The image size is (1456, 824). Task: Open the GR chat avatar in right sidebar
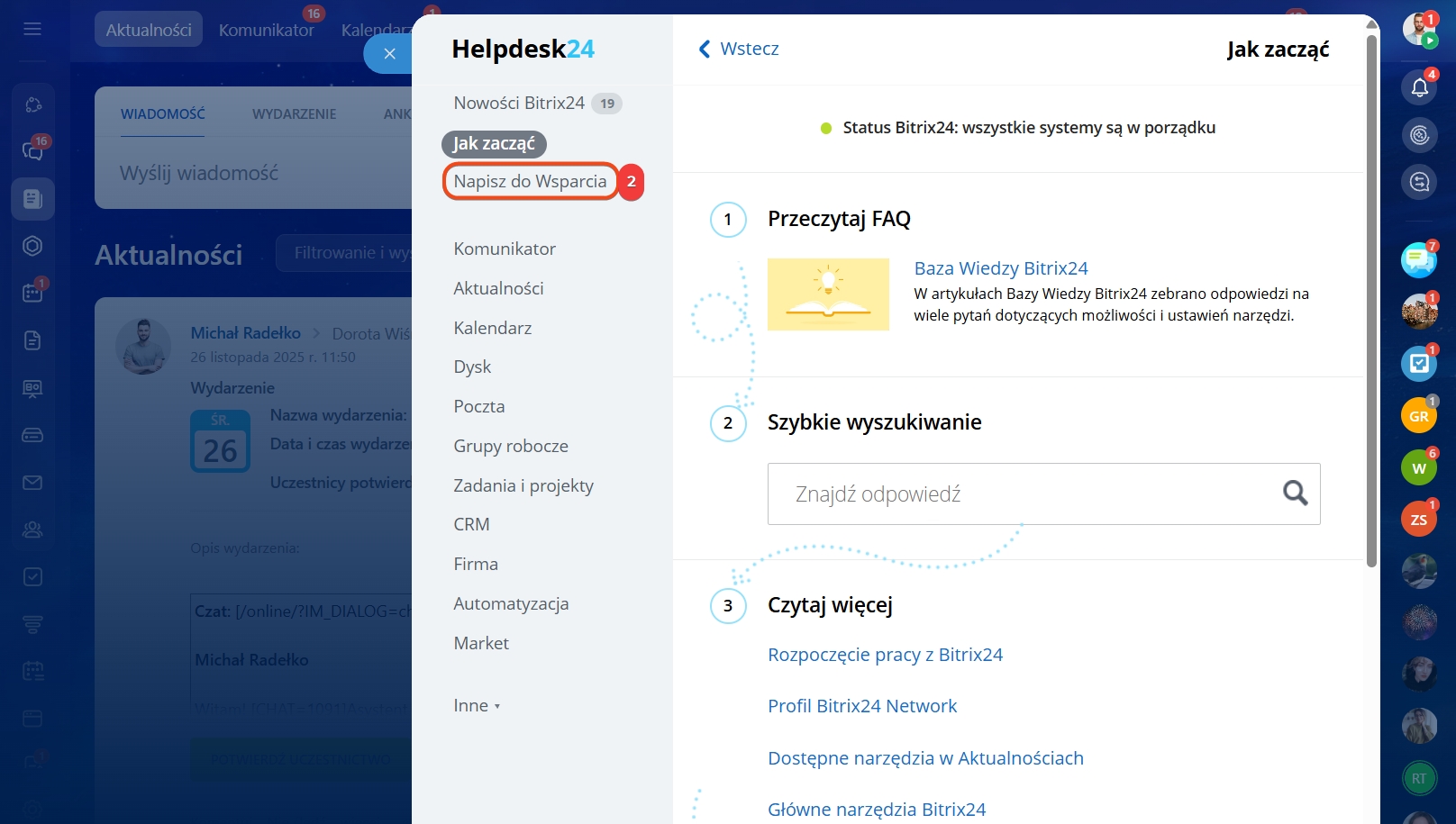pyautogui.click(x=1418, y=416)
